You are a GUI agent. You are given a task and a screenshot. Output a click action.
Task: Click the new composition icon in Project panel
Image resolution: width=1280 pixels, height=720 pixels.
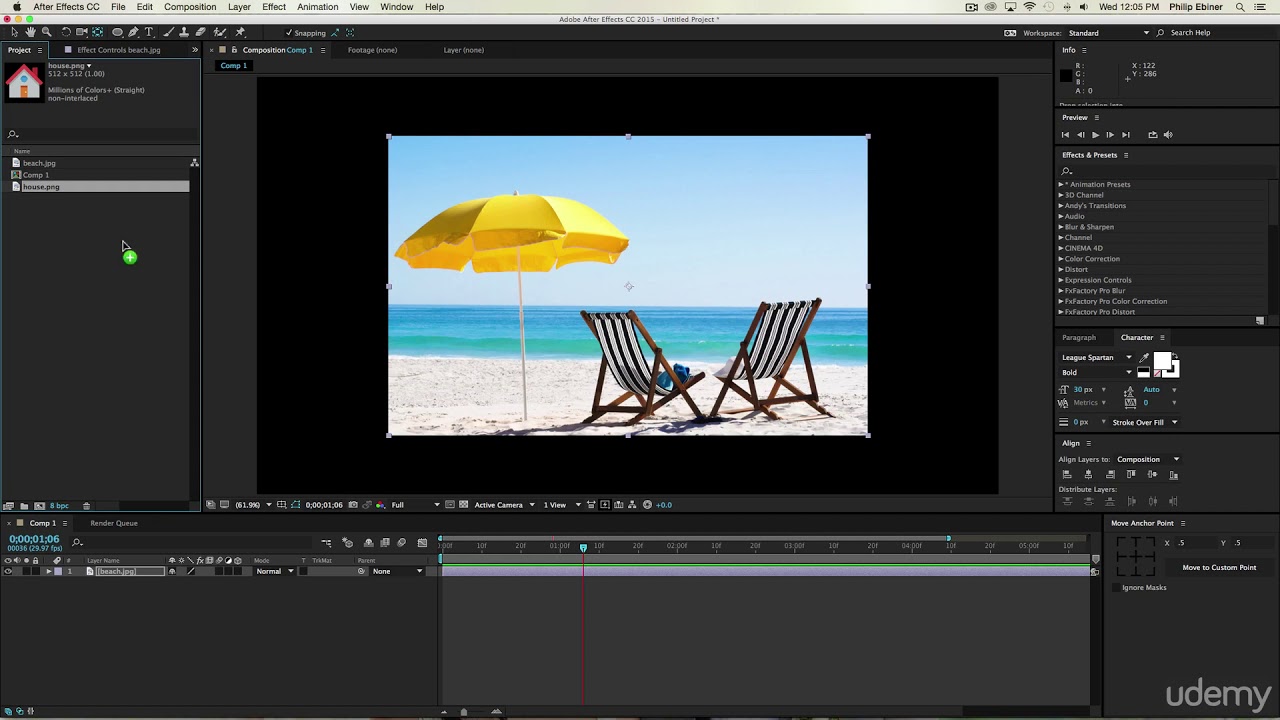coord(39,506)
